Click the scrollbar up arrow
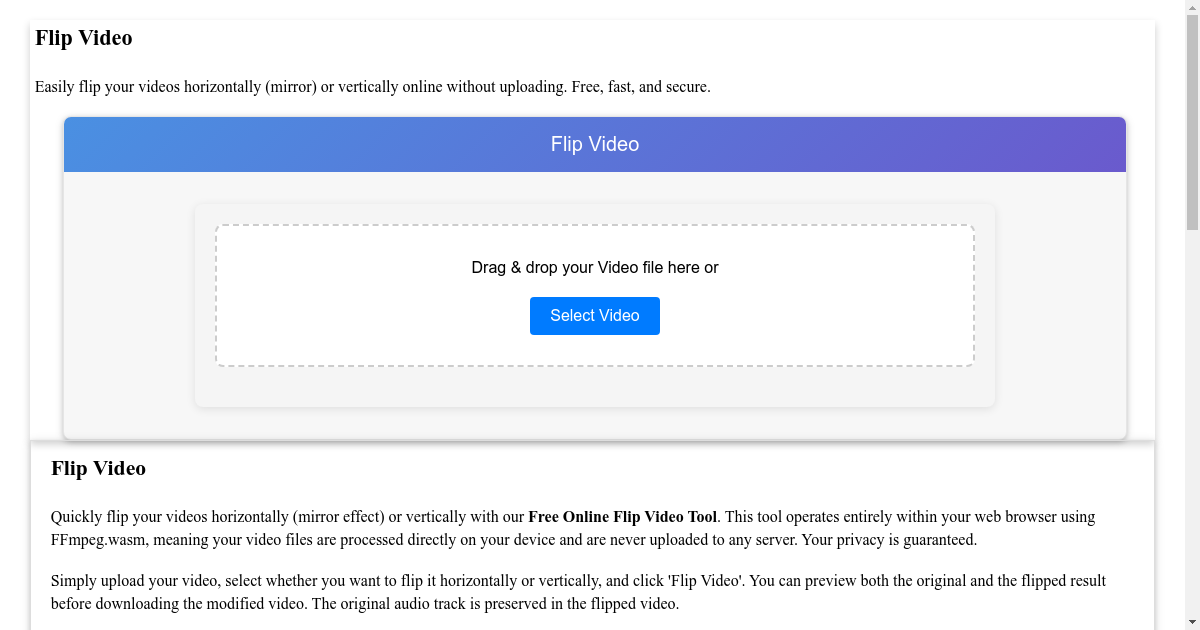 click(1191, 7)
